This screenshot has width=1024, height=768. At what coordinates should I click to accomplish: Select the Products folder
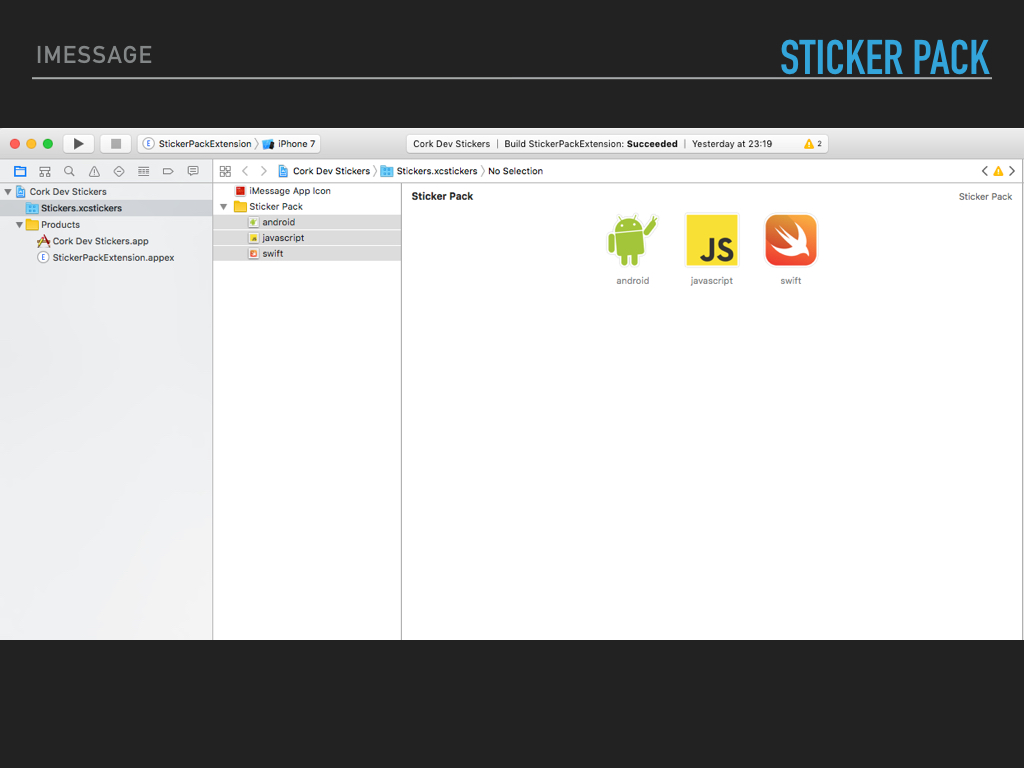[52, 225]
